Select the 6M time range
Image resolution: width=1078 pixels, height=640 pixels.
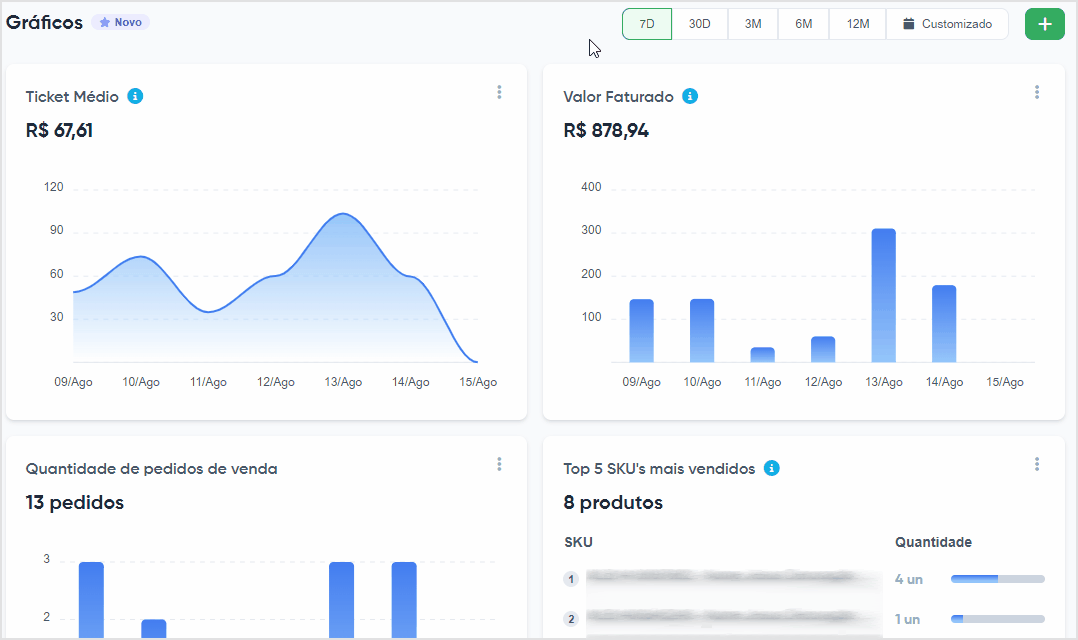click(804, 24)
